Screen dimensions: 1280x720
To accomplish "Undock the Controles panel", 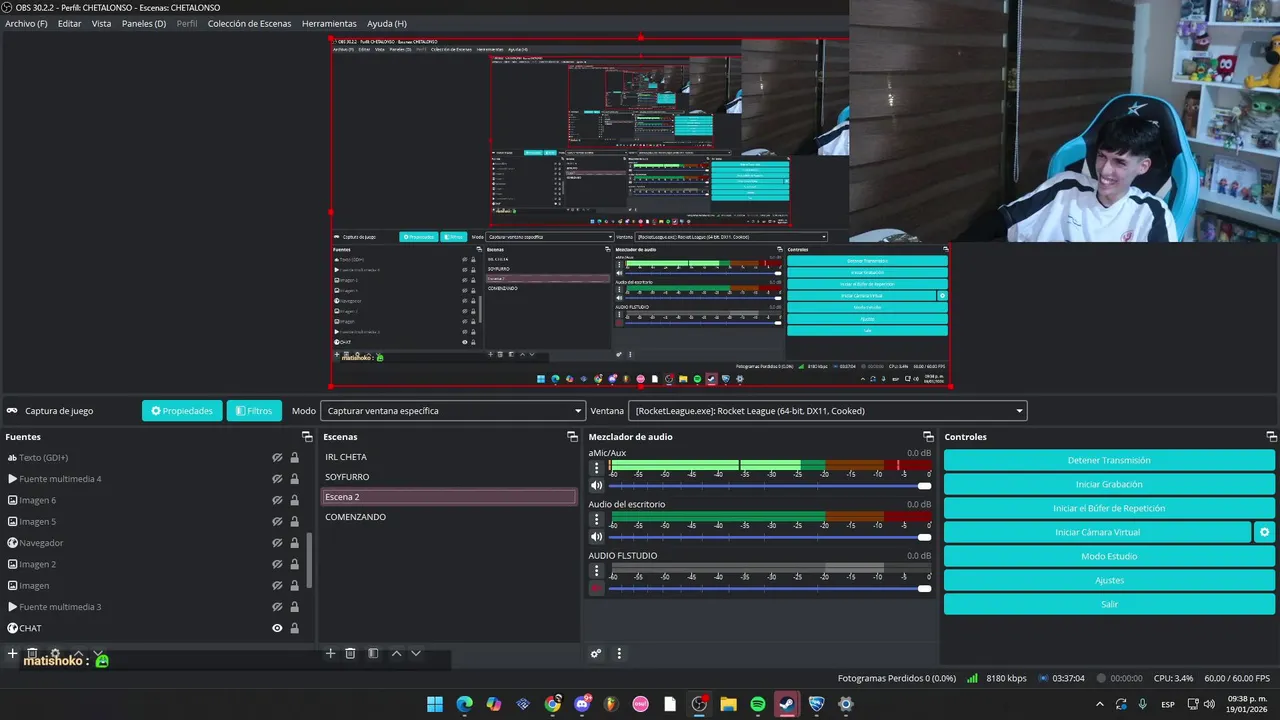I will coord(1271,437).
